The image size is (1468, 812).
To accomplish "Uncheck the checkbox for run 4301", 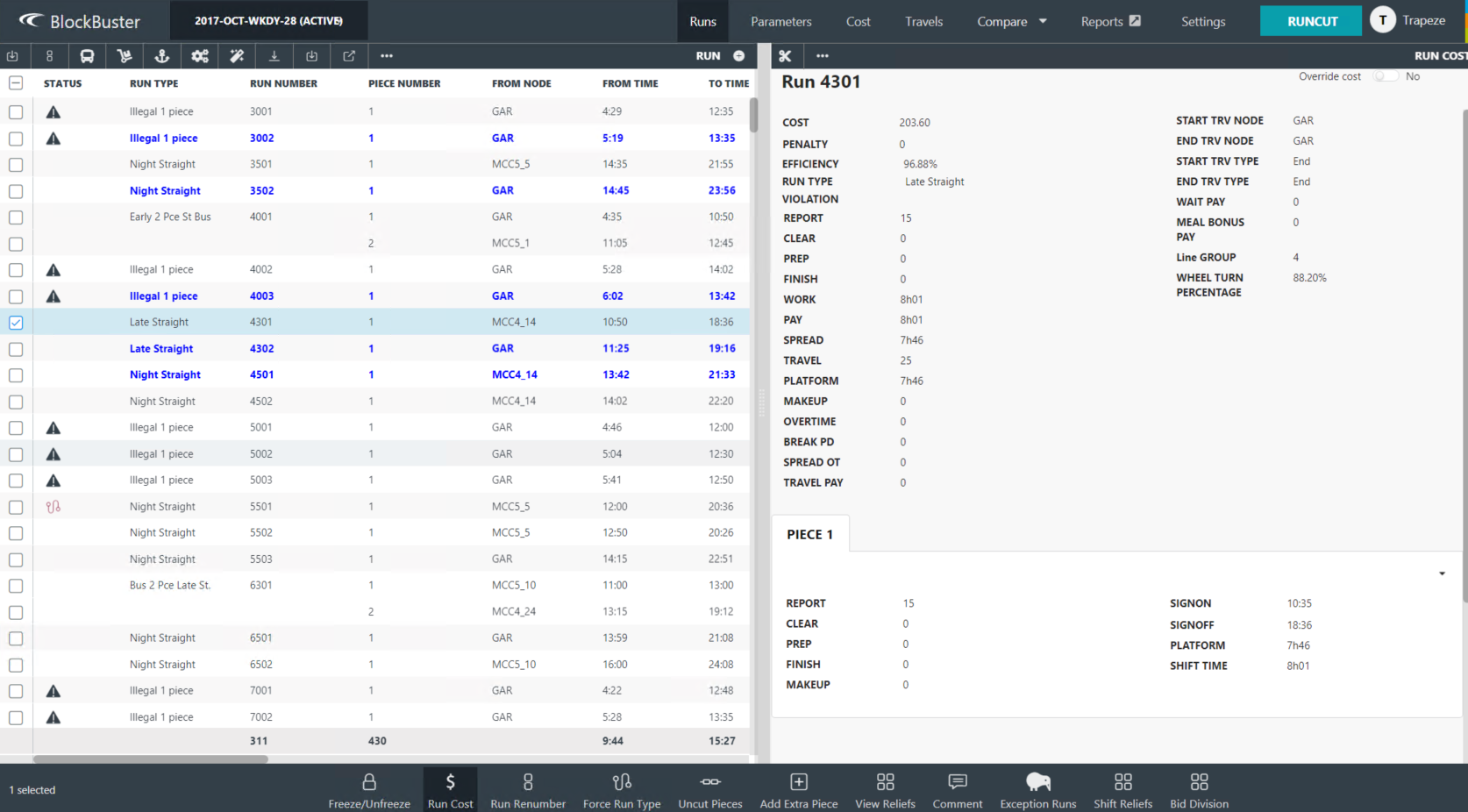I will 15,322.
